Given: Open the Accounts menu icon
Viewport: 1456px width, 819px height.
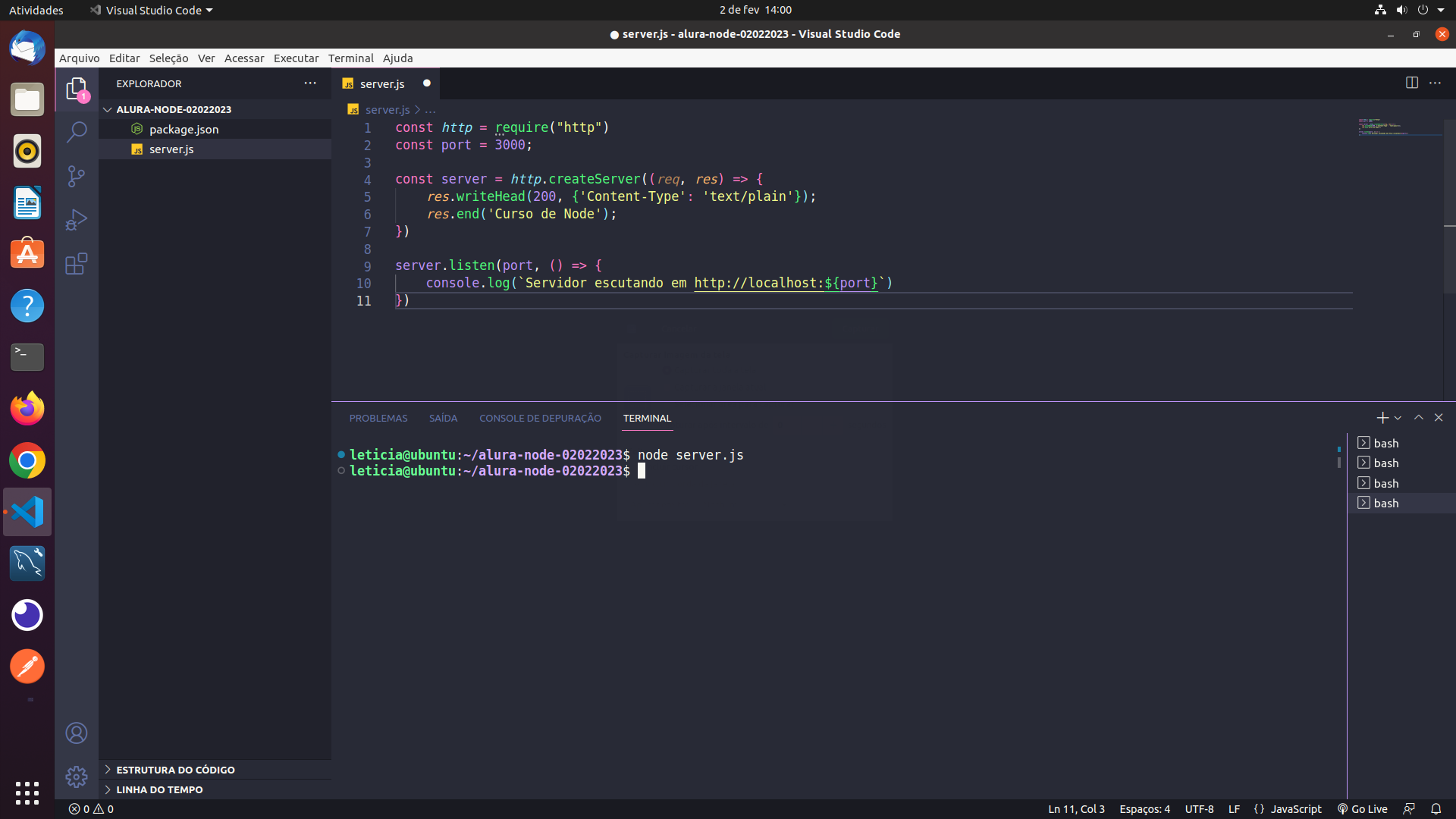Looking at the screenshot, I should (77, 733).
